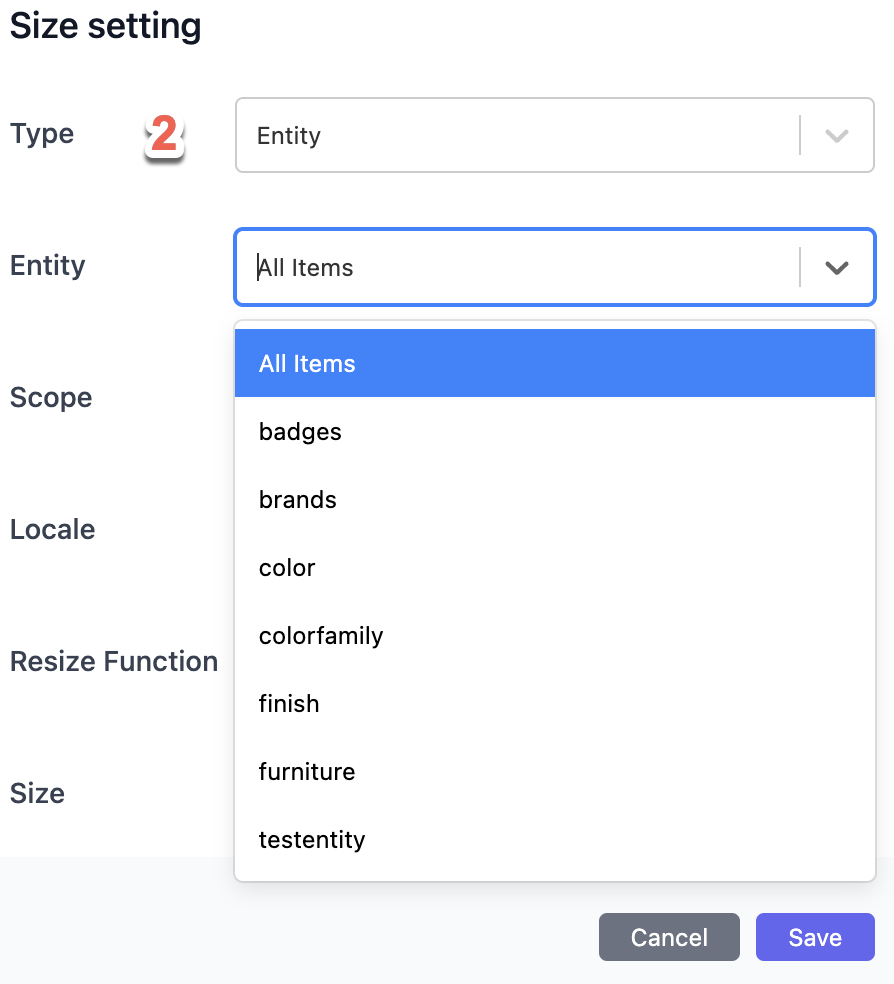The width and height of the screenshot is (894, 984).
Task: Select the "color" entity option
Action: pyautogui.click(x=555, y=567)
